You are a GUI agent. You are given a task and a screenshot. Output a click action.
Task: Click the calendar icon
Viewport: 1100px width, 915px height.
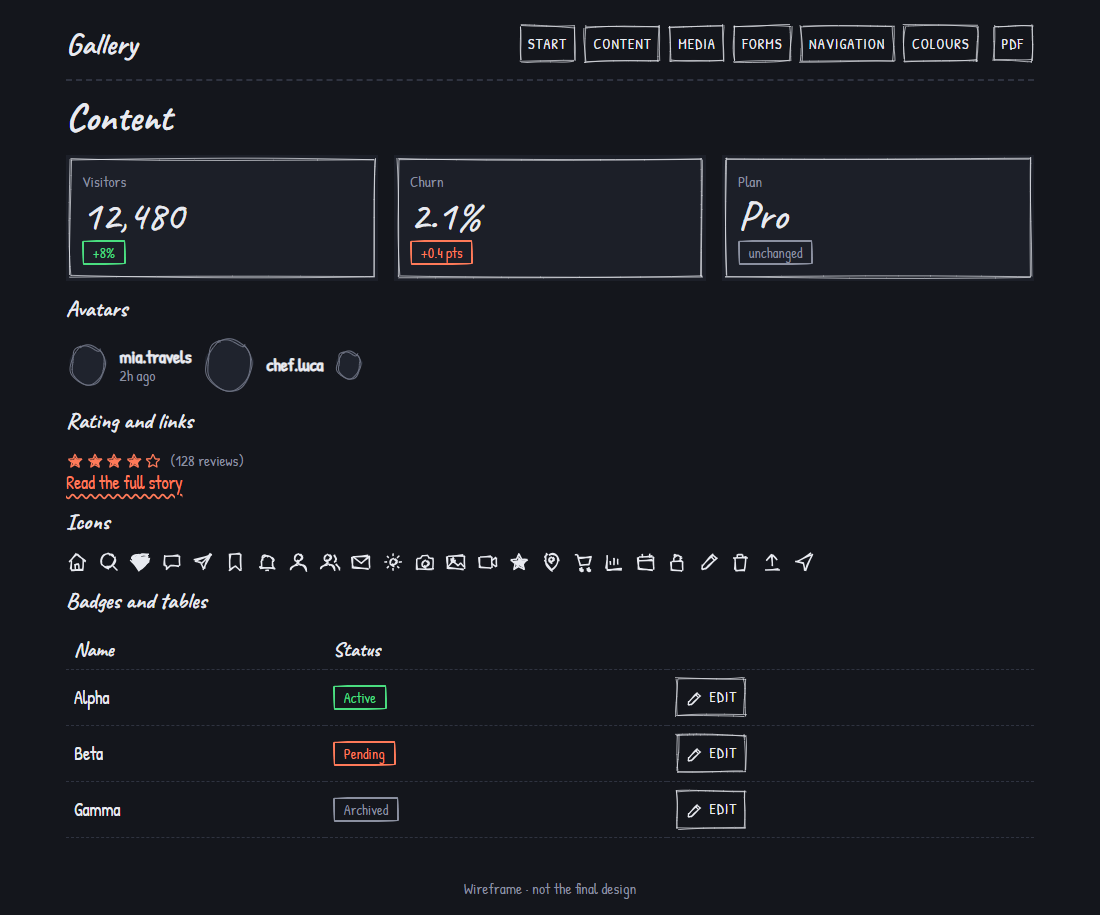645,562
